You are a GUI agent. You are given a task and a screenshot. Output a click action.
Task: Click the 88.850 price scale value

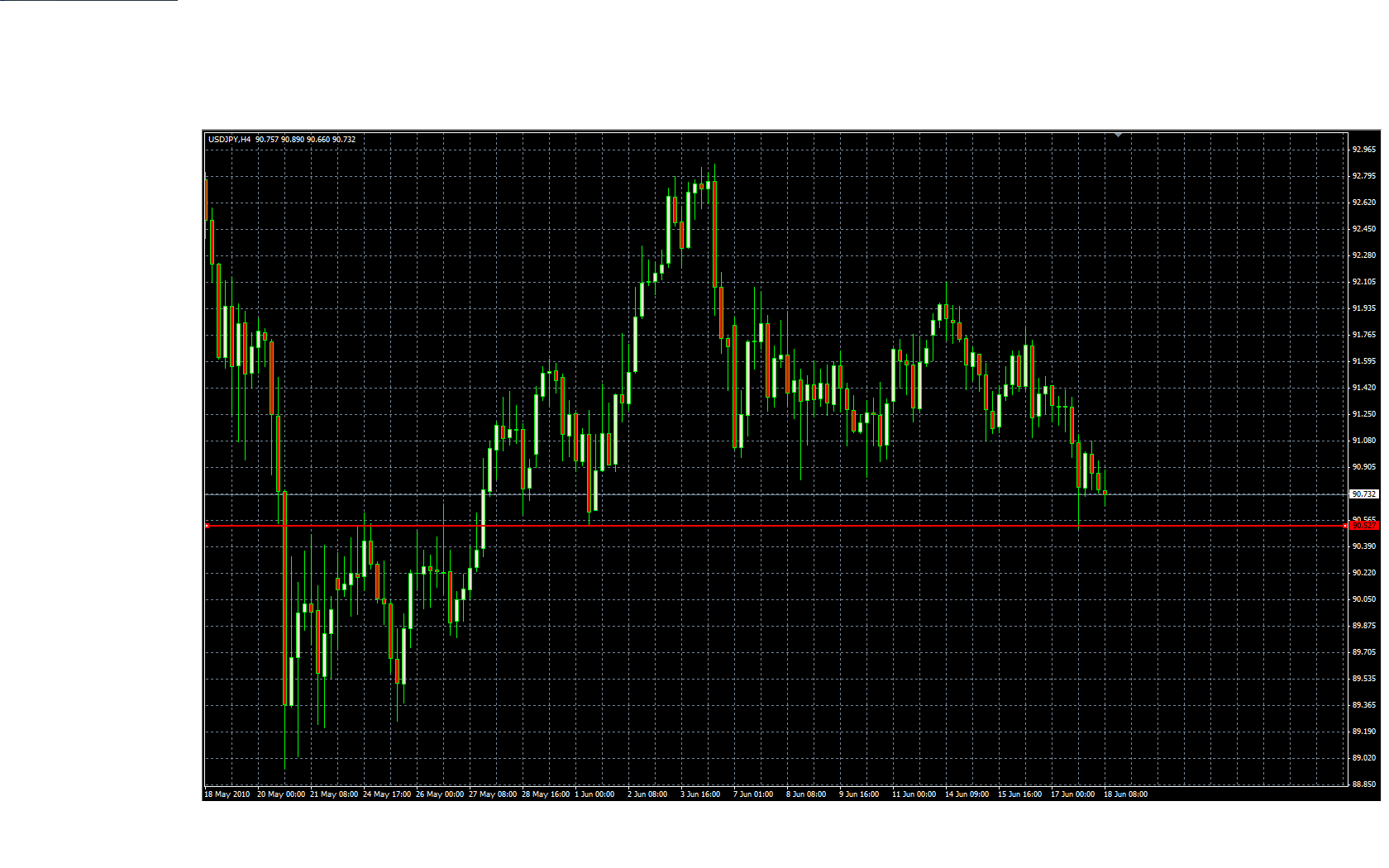pyautogui.click(x=1364, y=785)
